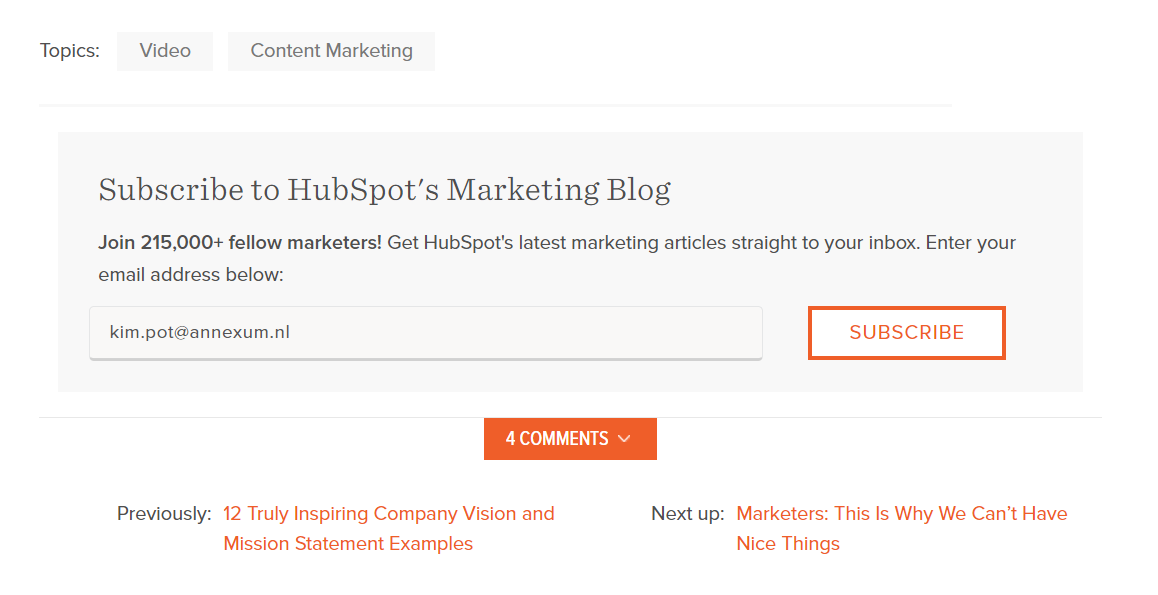Click 'Nice Things' on the next-article link
Viewport: 1158px width, 595px height.
[788, 544]
